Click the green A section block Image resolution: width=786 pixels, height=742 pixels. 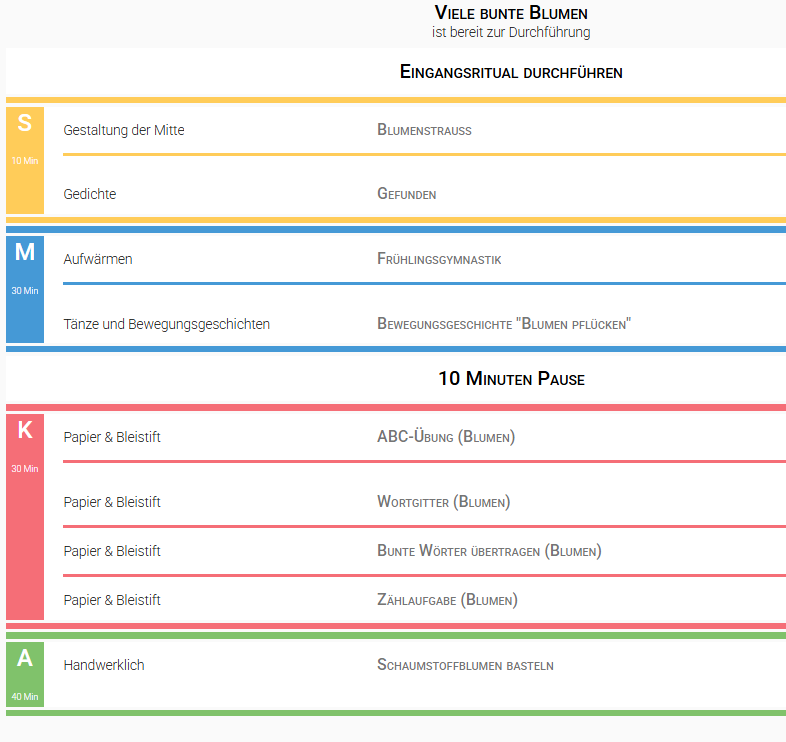point(25,674)
